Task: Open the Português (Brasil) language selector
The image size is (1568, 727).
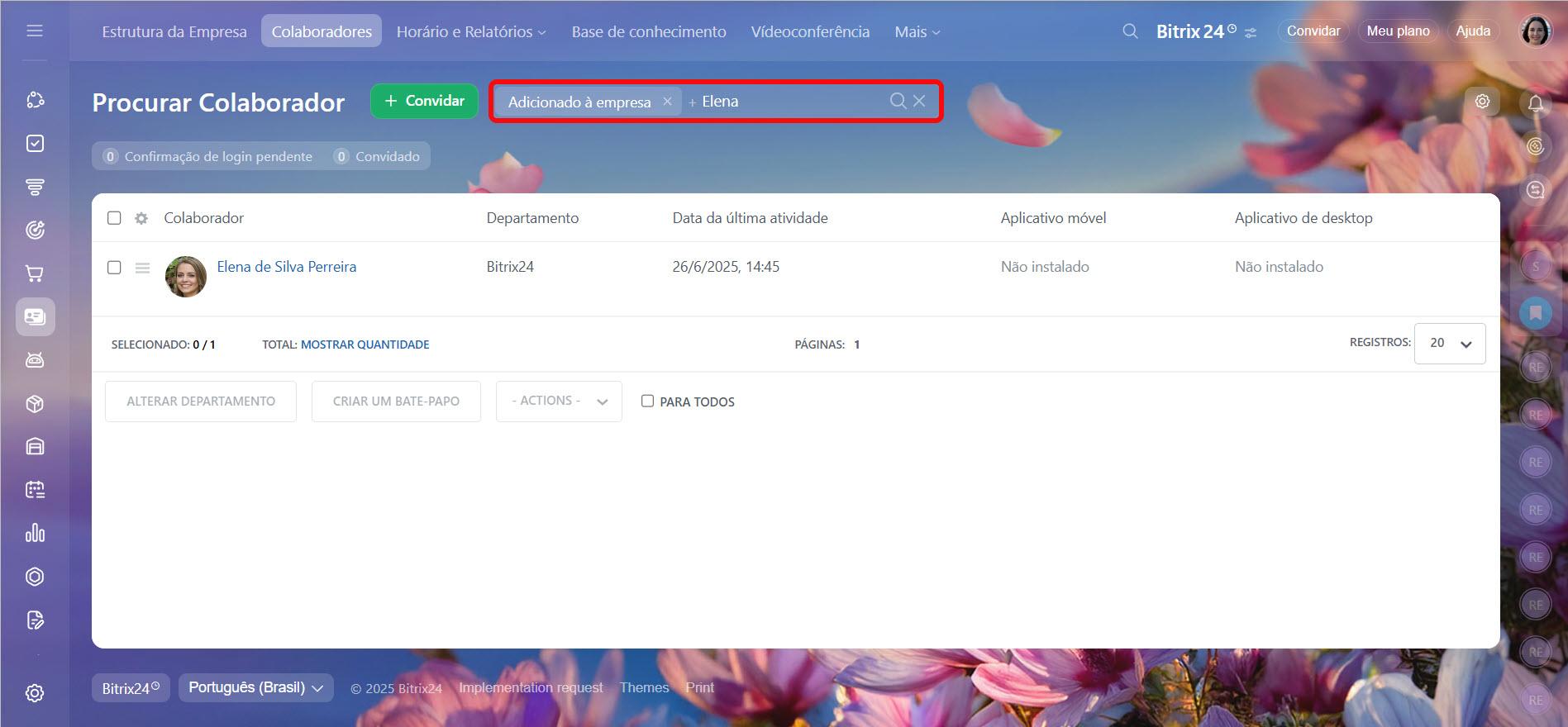Action: coord(256,687)
